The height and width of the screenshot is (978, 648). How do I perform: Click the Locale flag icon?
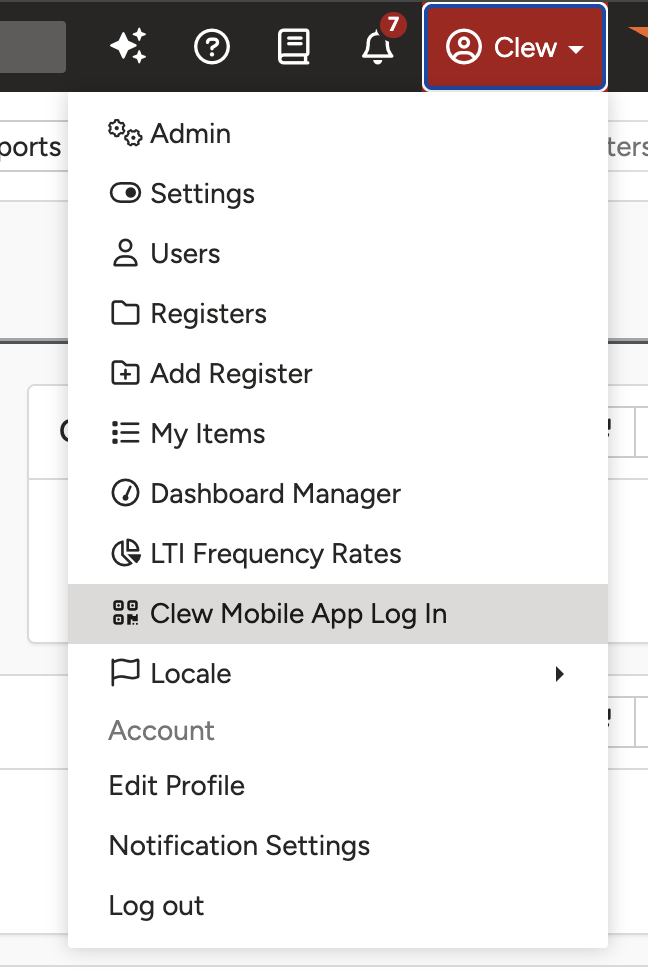[x=125, y=672]
